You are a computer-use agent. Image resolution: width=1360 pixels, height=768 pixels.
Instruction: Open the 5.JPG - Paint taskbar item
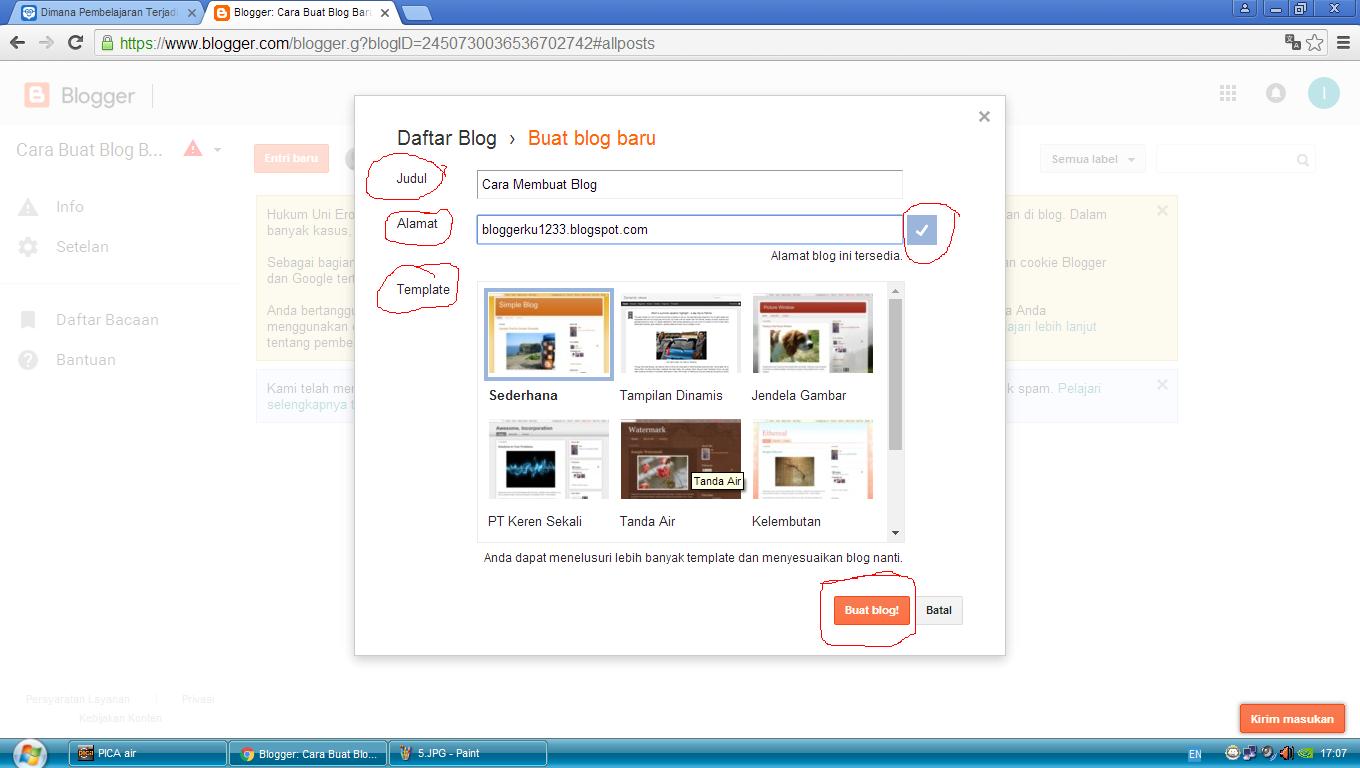[x=468, y=753]
